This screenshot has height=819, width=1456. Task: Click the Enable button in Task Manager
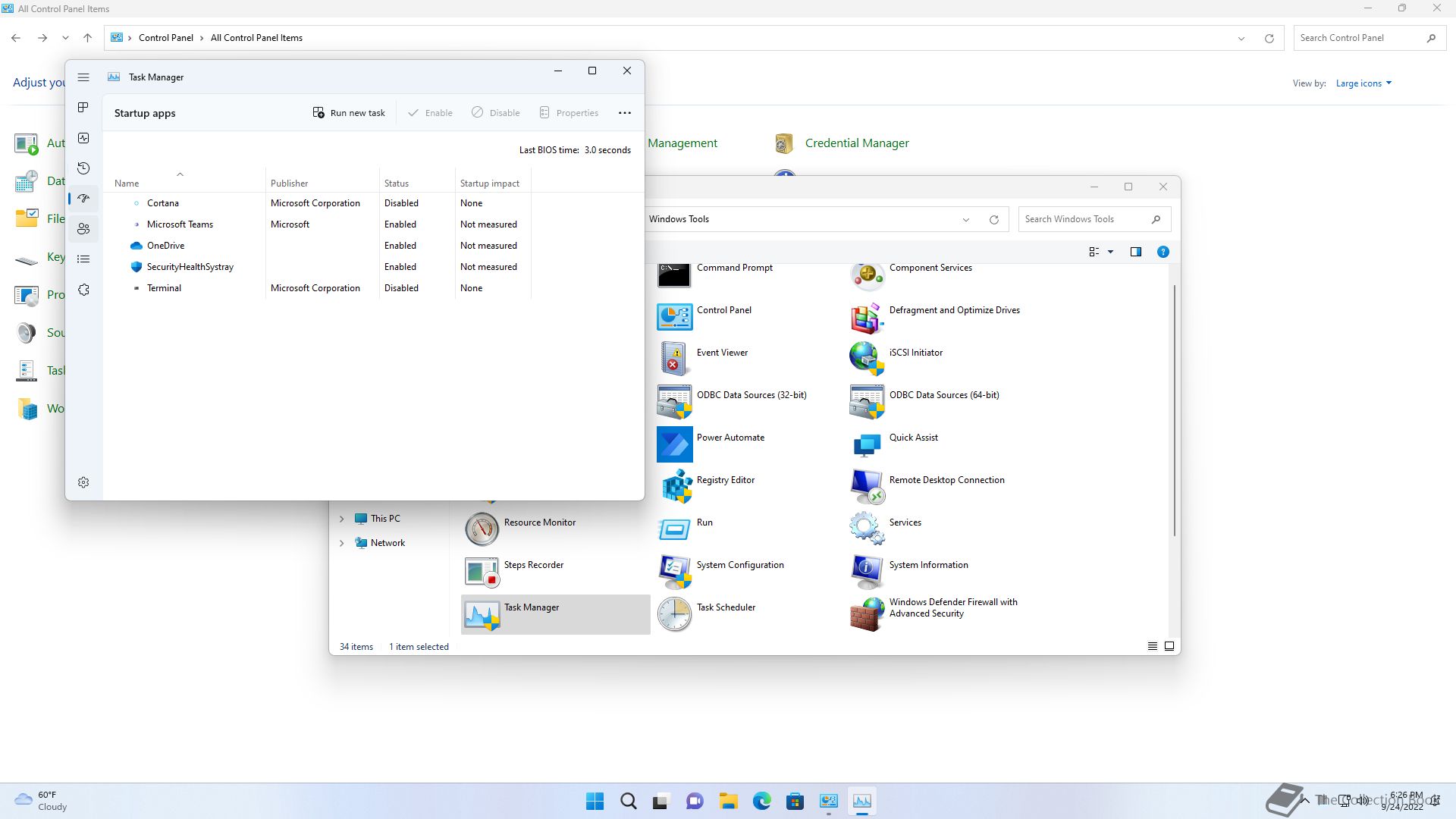pyautogui.click(x=430, y=113)
